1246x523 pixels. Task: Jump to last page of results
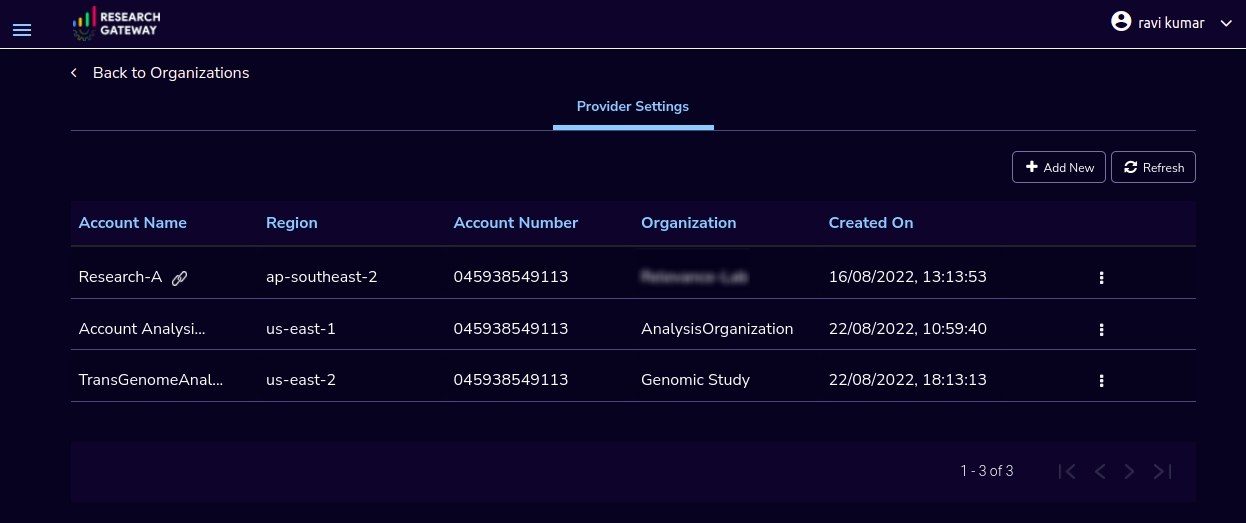1162,471
